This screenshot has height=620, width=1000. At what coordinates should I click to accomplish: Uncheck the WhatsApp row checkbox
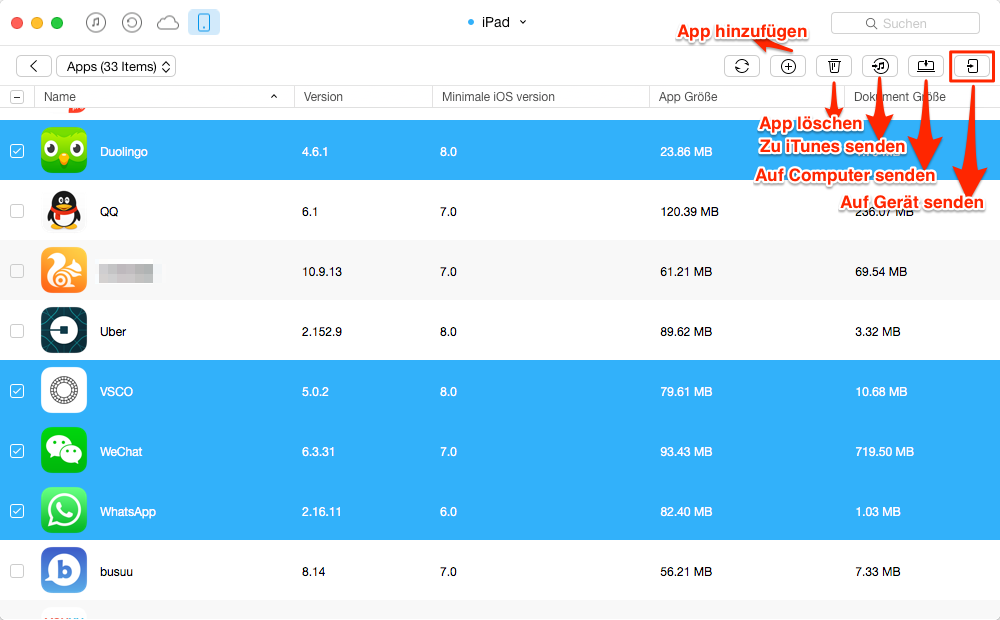pos(17,511)
